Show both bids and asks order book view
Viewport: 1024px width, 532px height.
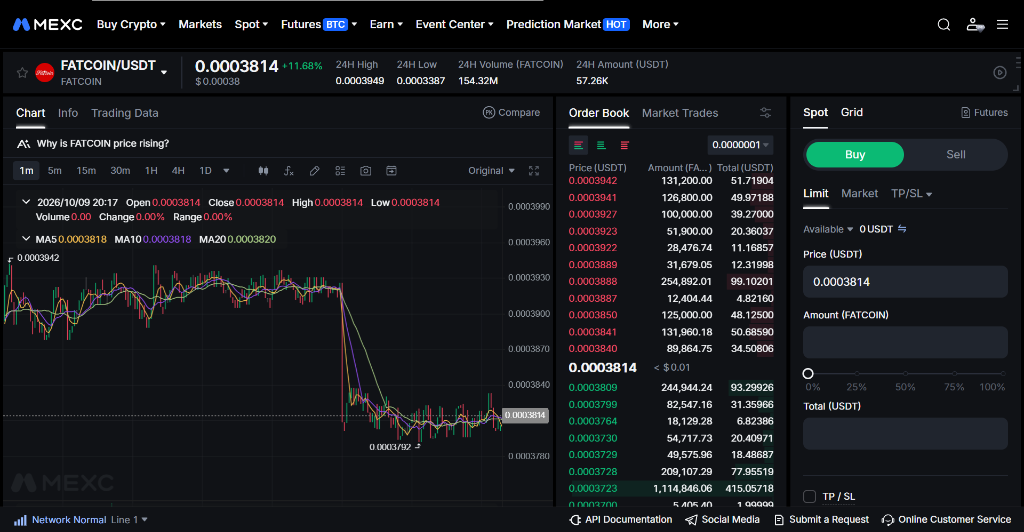579,145
